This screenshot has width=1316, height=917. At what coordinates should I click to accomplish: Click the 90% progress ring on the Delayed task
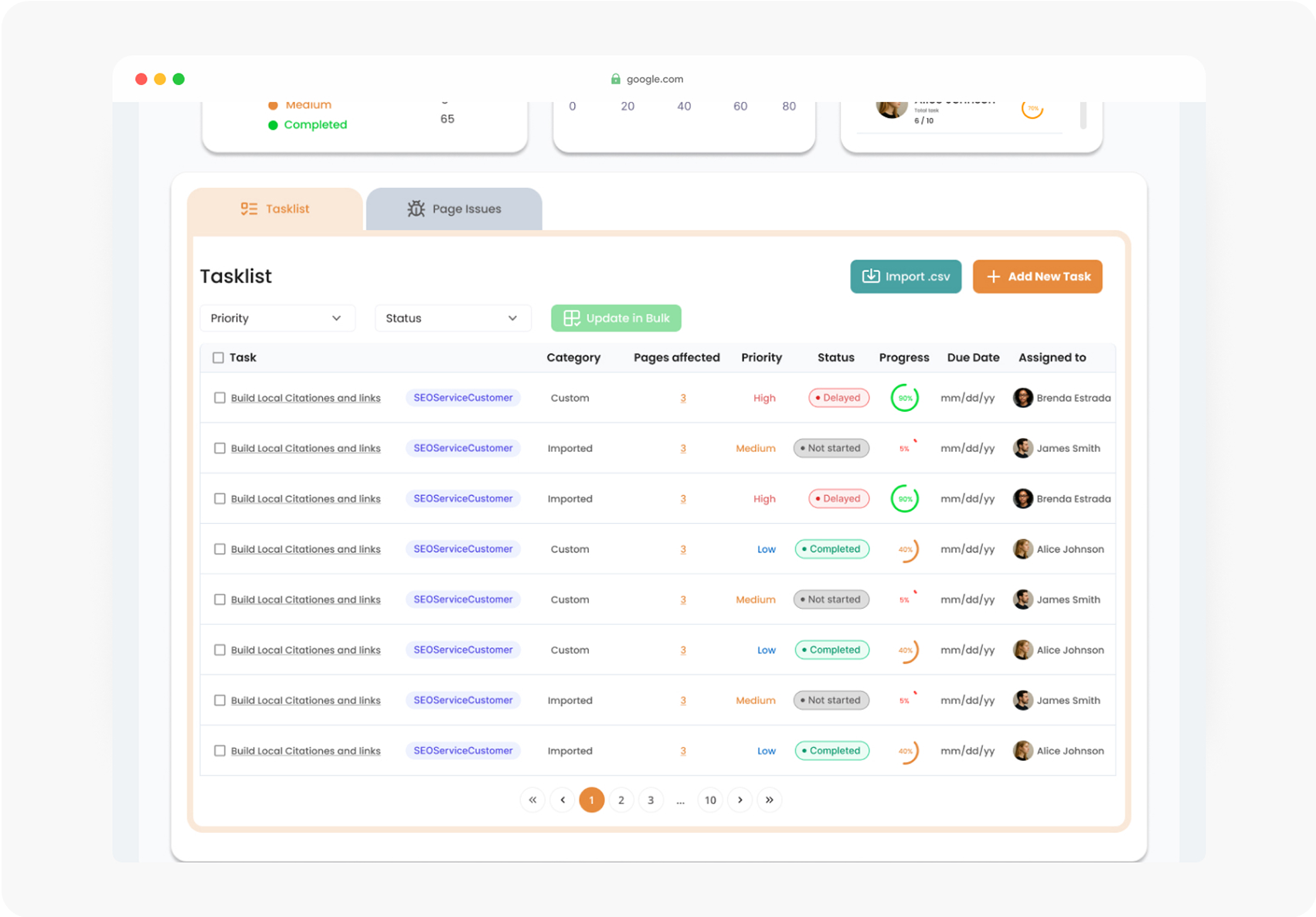(x=904, y=397)
